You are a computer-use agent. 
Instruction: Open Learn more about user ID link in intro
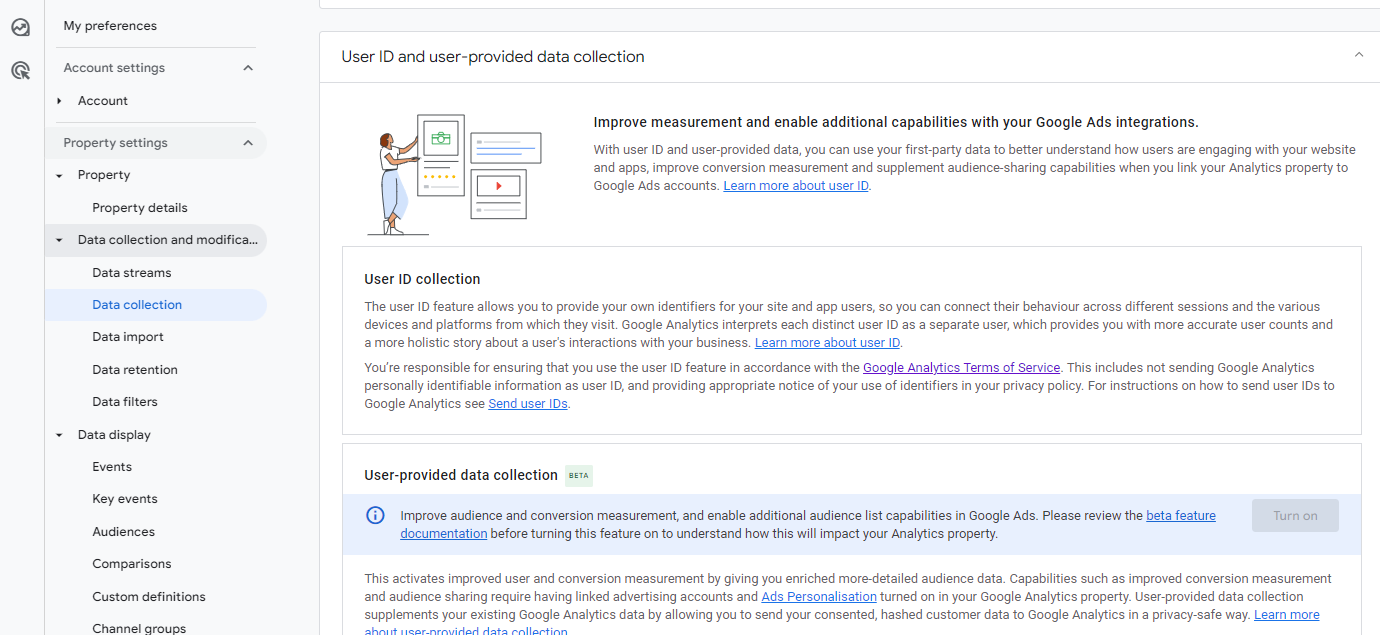click(x=796, y=185)
